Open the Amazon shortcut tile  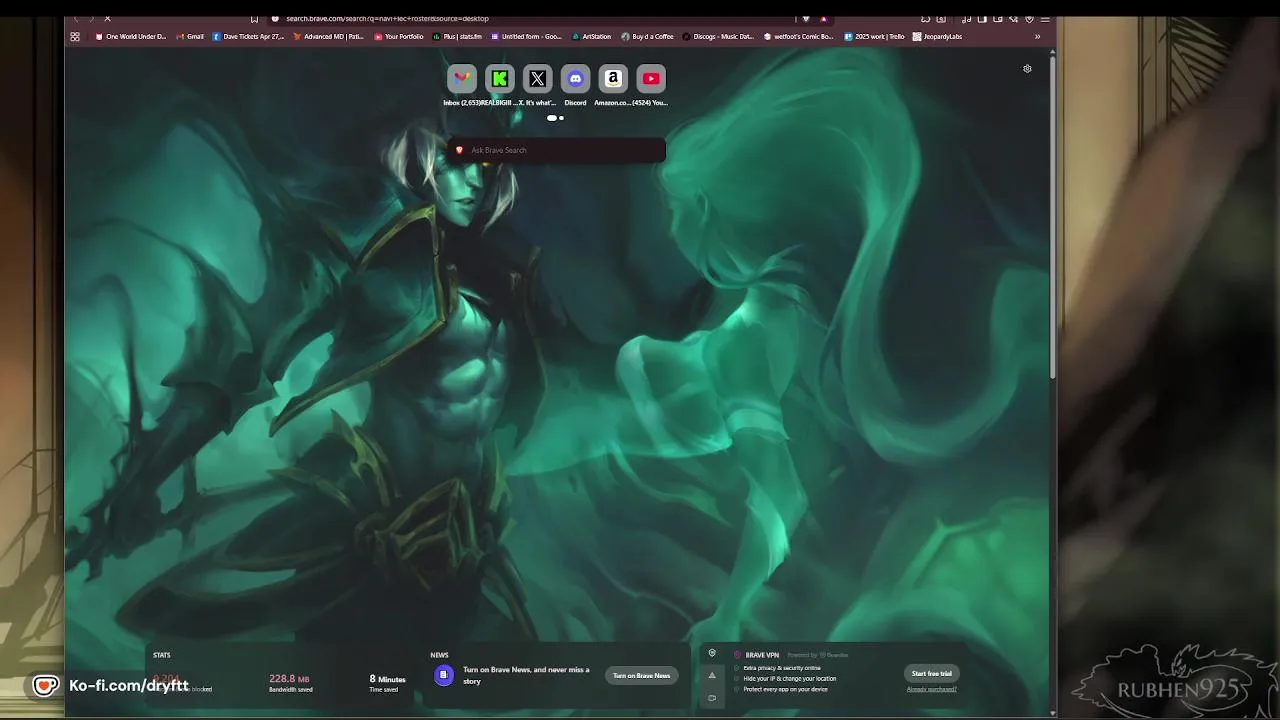point(613,79)
